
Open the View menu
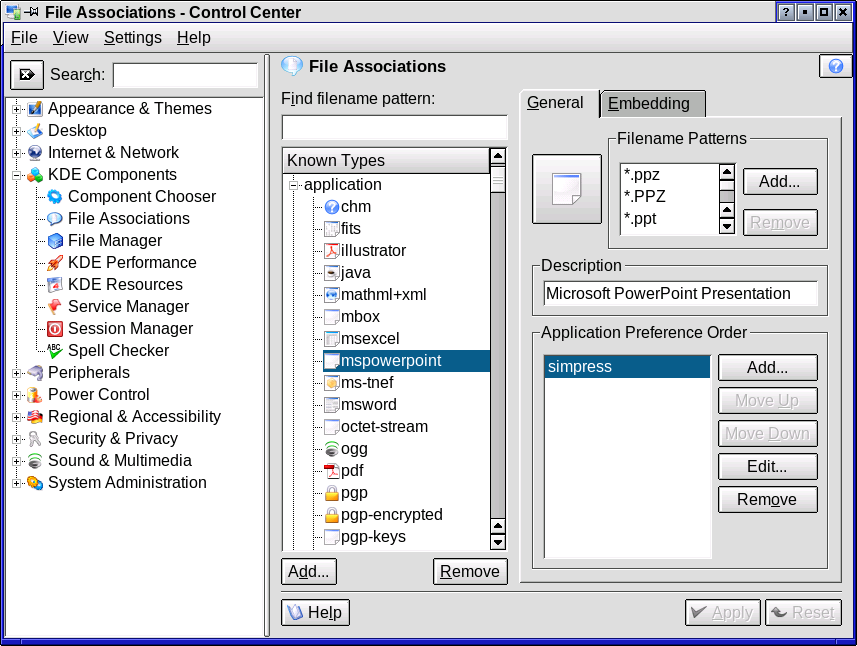point(70,37)
